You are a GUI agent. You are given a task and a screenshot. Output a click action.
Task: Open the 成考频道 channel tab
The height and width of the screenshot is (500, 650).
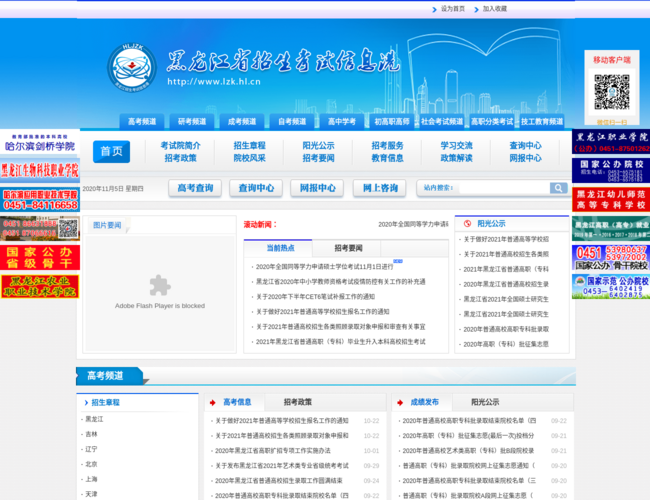242,121
